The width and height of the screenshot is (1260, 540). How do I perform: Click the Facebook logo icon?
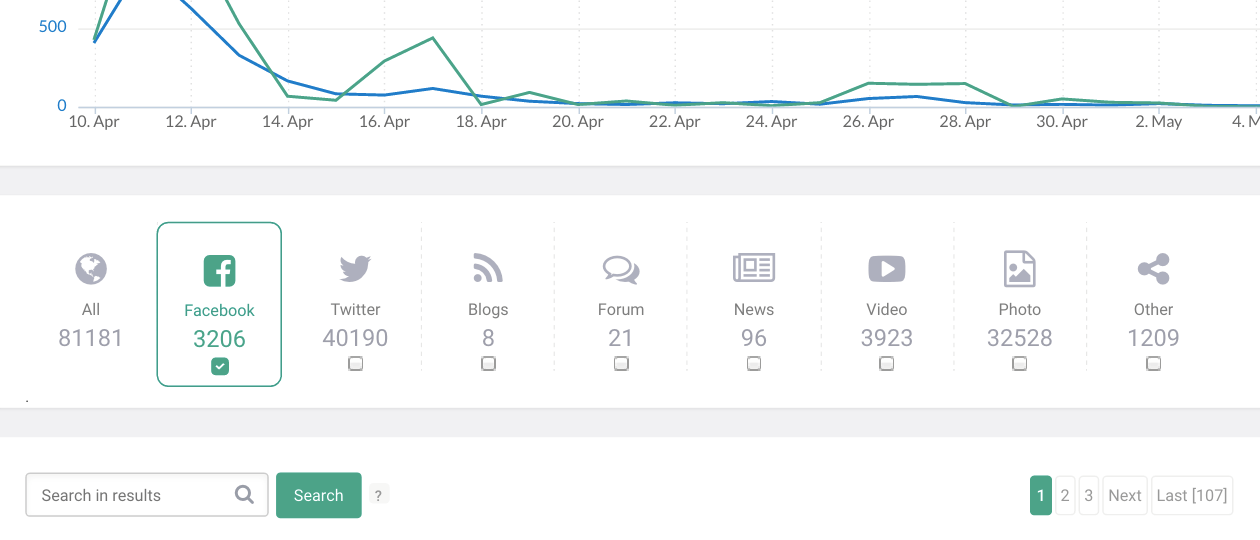219,270
